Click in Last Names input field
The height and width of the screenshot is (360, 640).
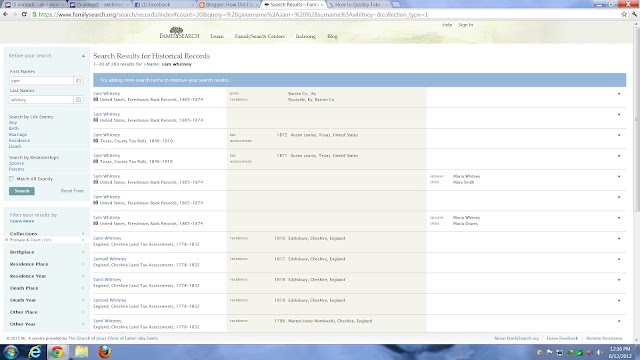tap(41, 100)
